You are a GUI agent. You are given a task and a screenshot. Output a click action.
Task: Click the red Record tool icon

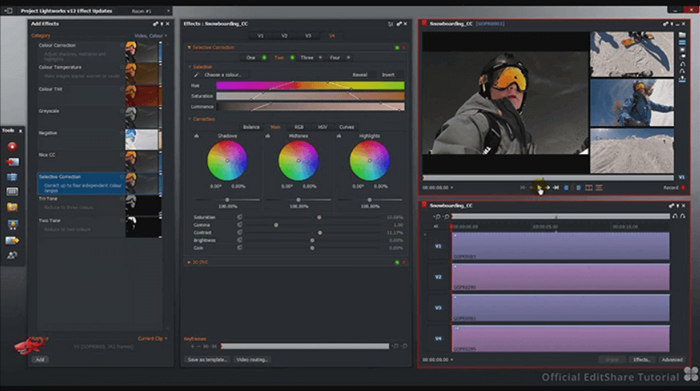12,146
